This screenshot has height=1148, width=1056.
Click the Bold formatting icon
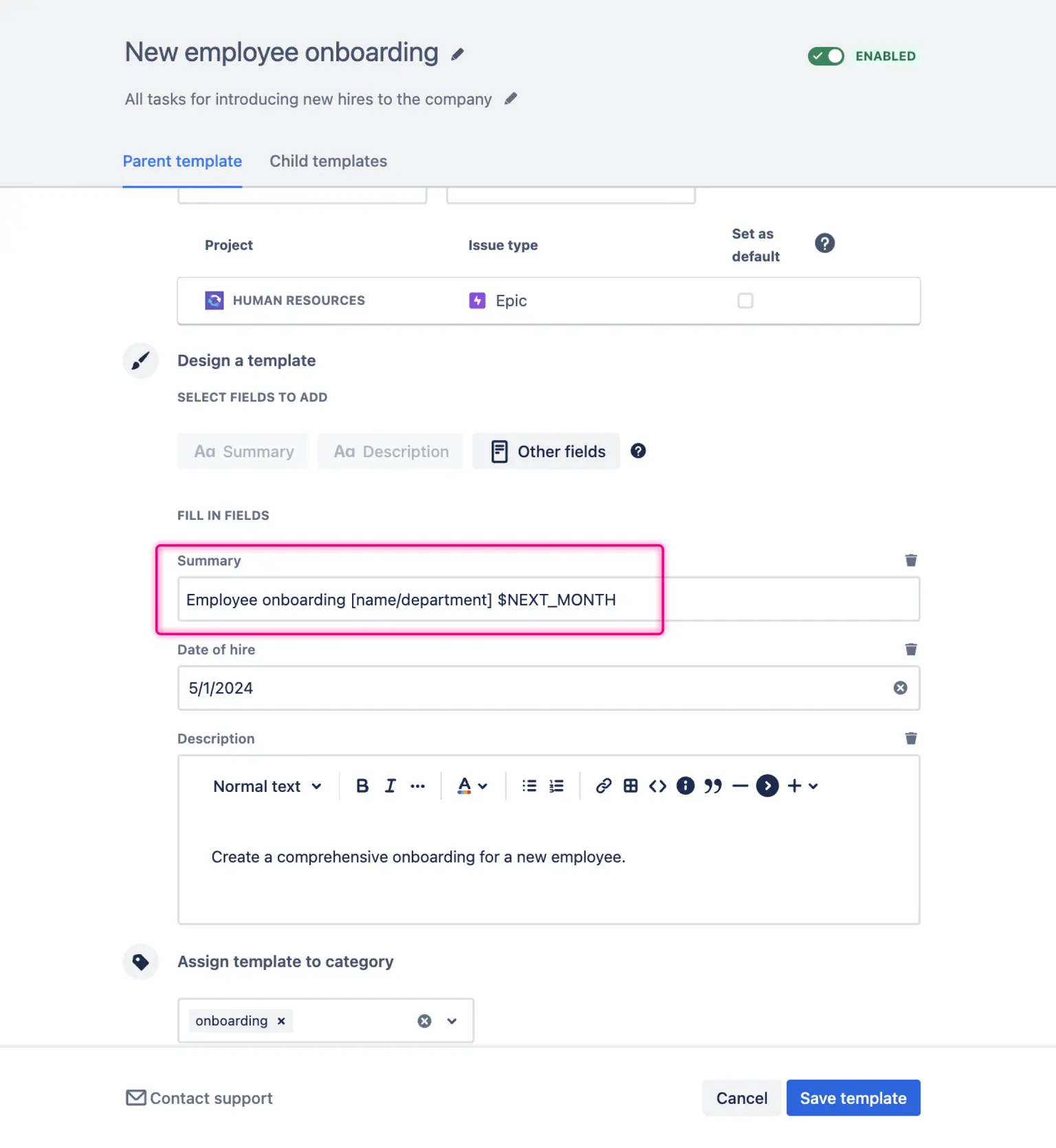[x=362, y=786]
